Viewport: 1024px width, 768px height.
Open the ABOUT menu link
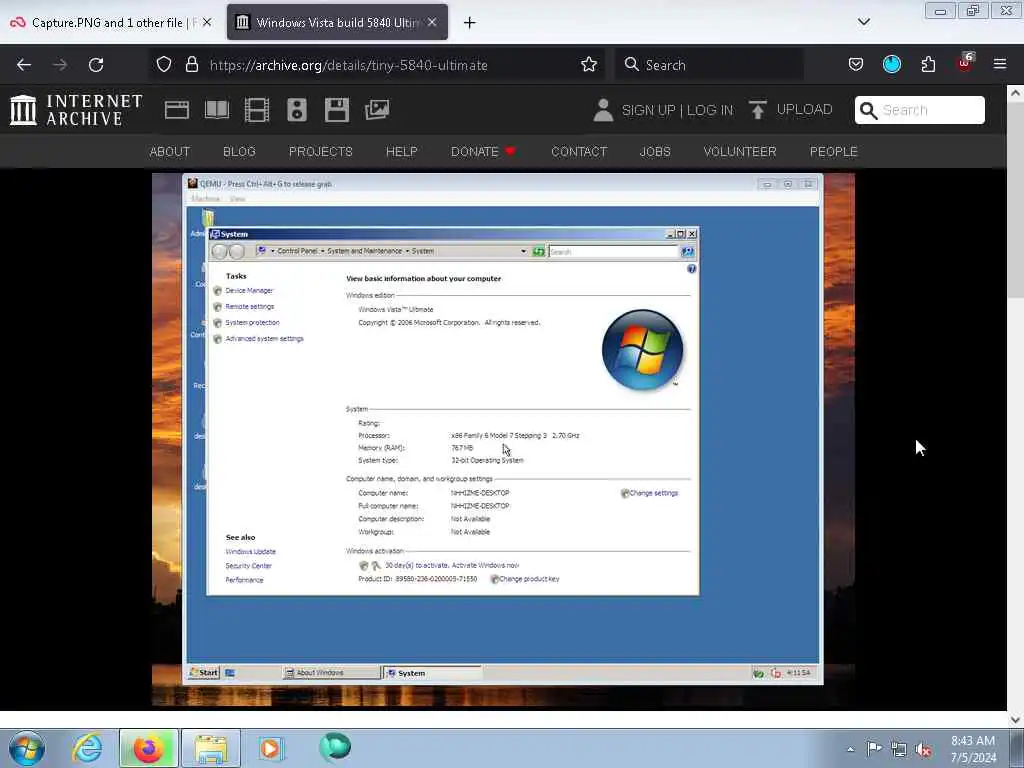point(170,152)
